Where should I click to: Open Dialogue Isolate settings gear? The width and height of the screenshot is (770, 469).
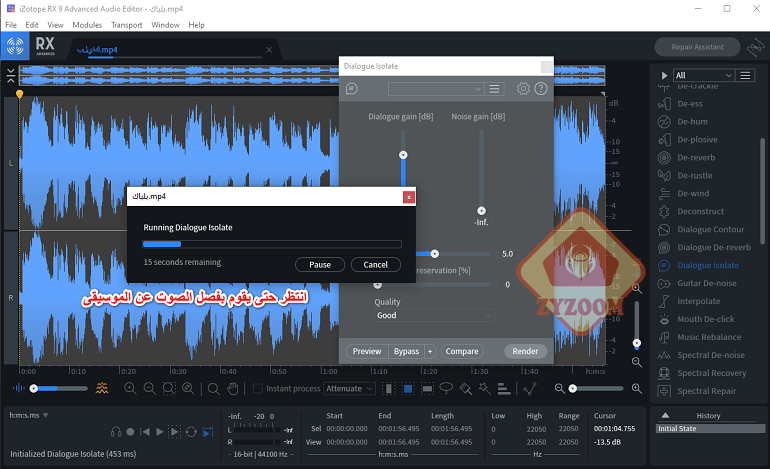[x=523, y=88]
